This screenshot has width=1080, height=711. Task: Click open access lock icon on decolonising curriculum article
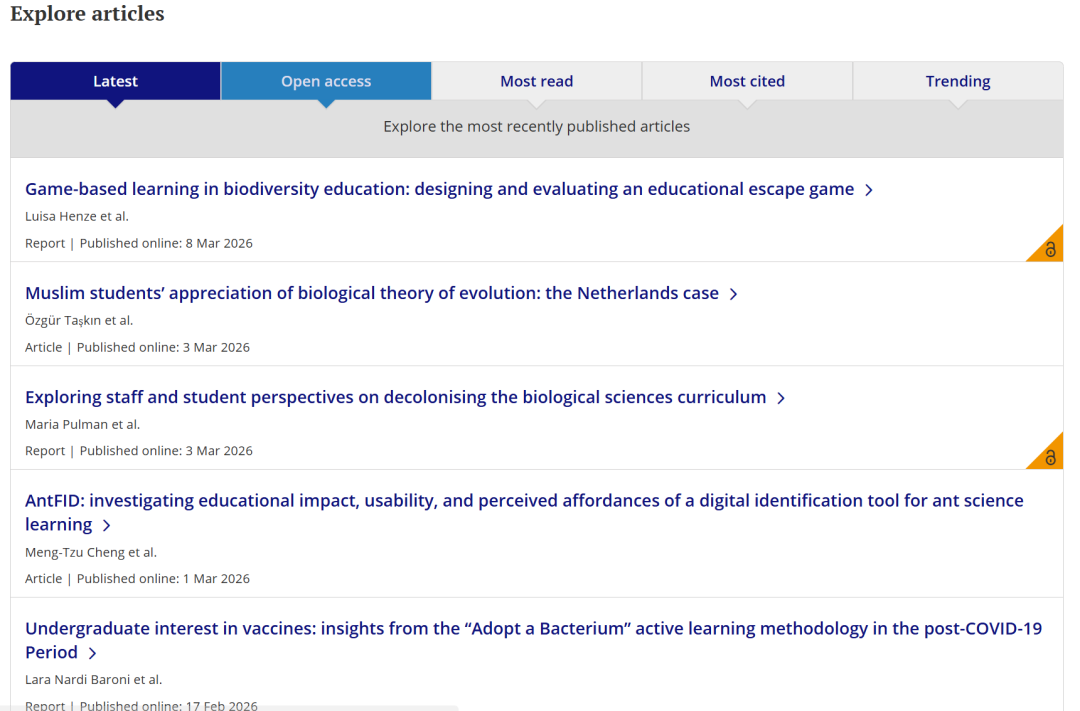point(1049,457)
